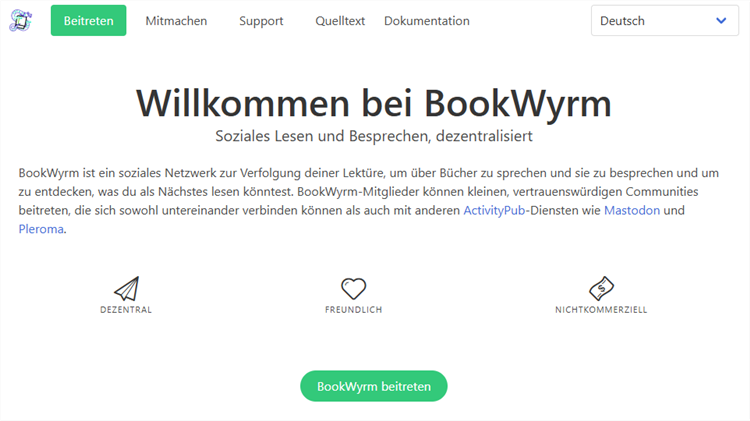Viewport: 750px width, 421px height.
Task: Click the green Beitreten button
Action: [x=88, y=21]
